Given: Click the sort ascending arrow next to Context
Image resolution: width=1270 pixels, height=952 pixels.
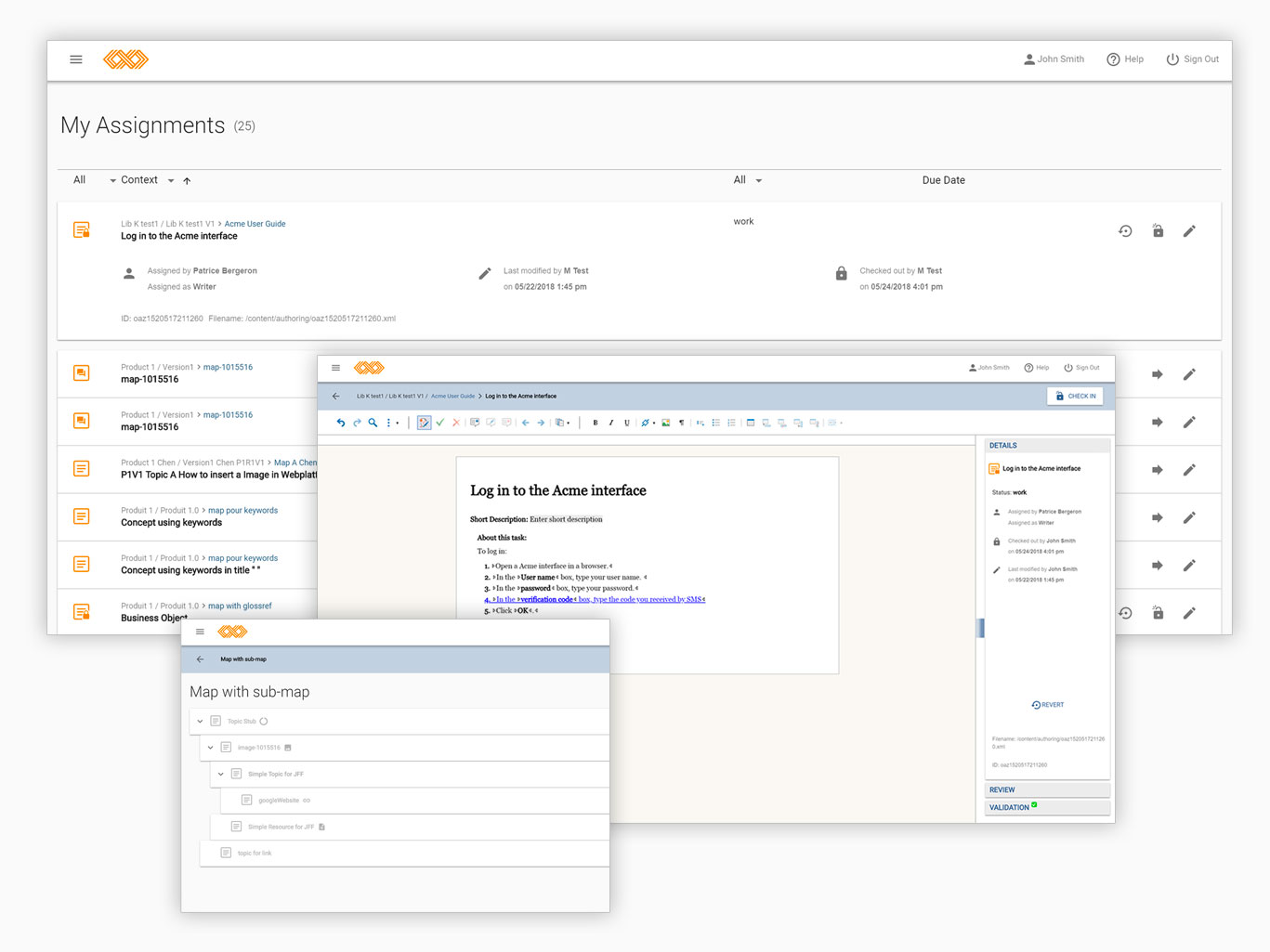Looking at the screenshot, I should click(187, 181).
